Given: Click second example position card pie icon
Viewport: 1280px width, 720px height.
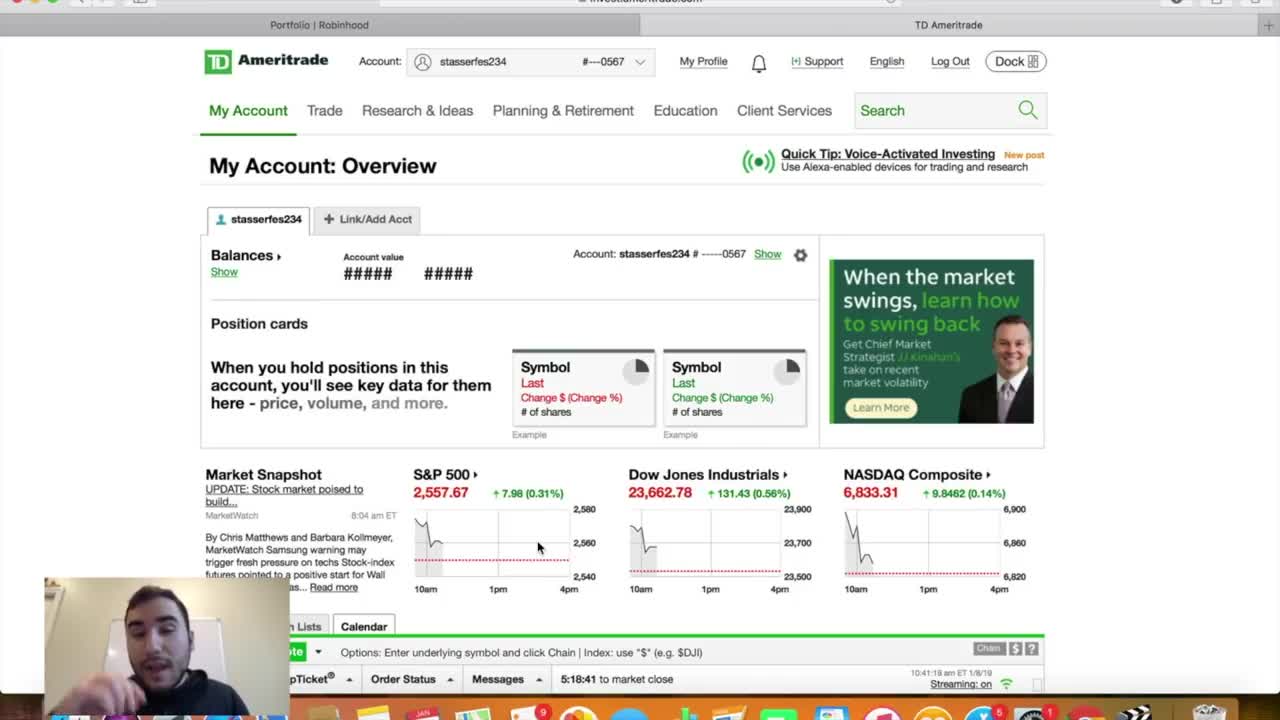Looking at the screenshot, I should 787,372.
